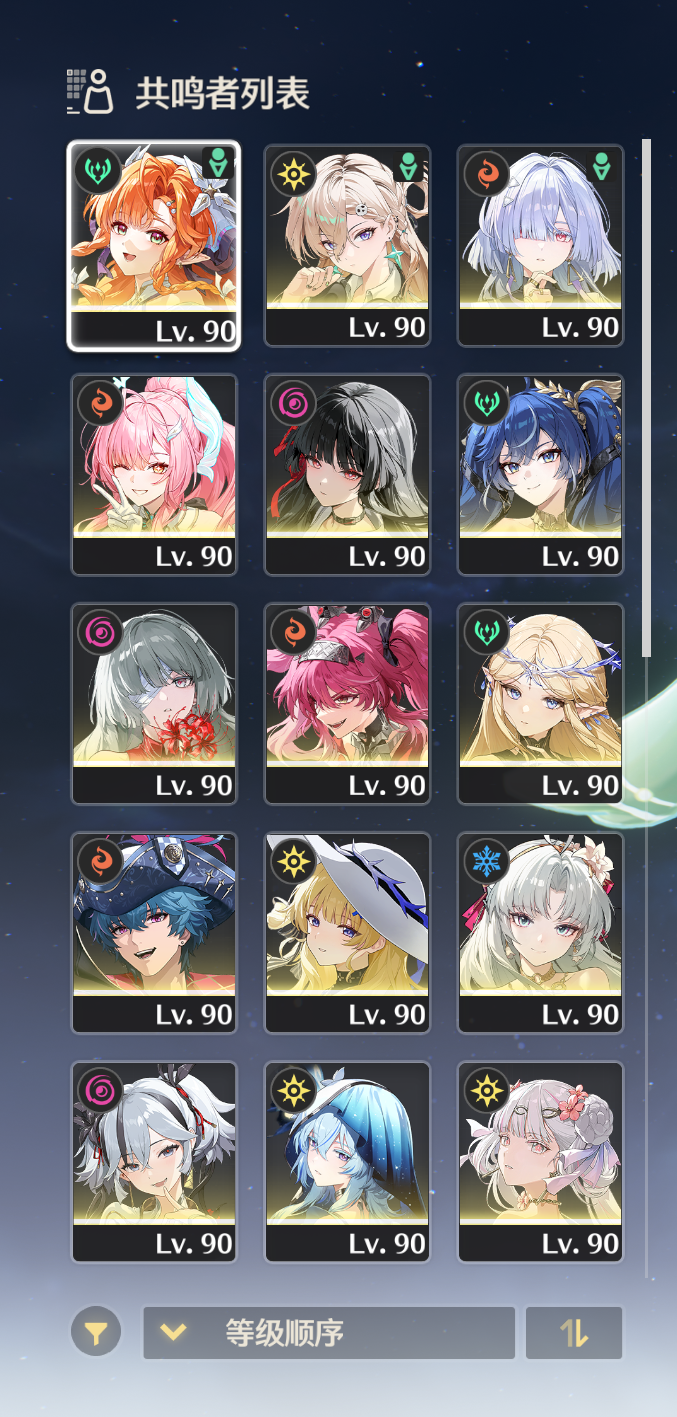The height and width of the screenshot is (1417, 677).
Task: Click the Aero icon on the blue twin-tail character
Action: (x=486, y=402)
